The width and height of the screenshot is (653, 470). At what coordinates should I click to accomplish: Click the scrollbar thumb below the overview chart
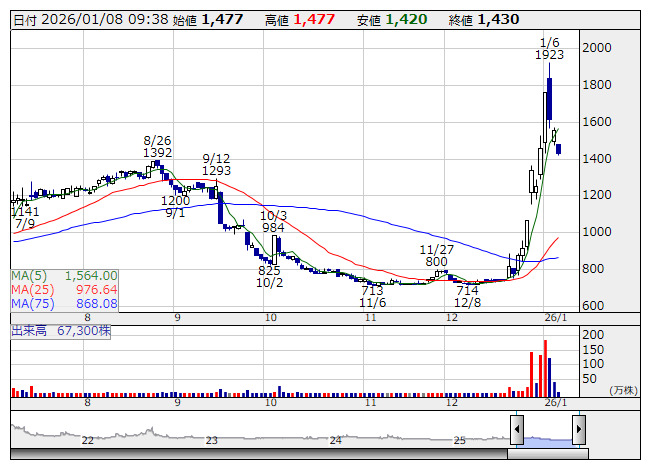tap(546, 454)
